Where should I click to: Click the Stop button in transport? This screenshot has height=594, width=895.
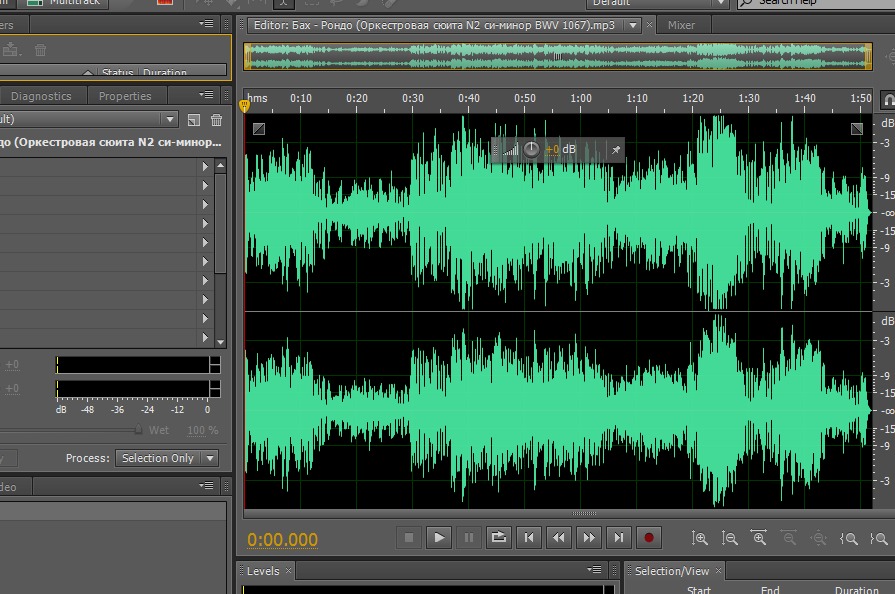pos(409,538)
